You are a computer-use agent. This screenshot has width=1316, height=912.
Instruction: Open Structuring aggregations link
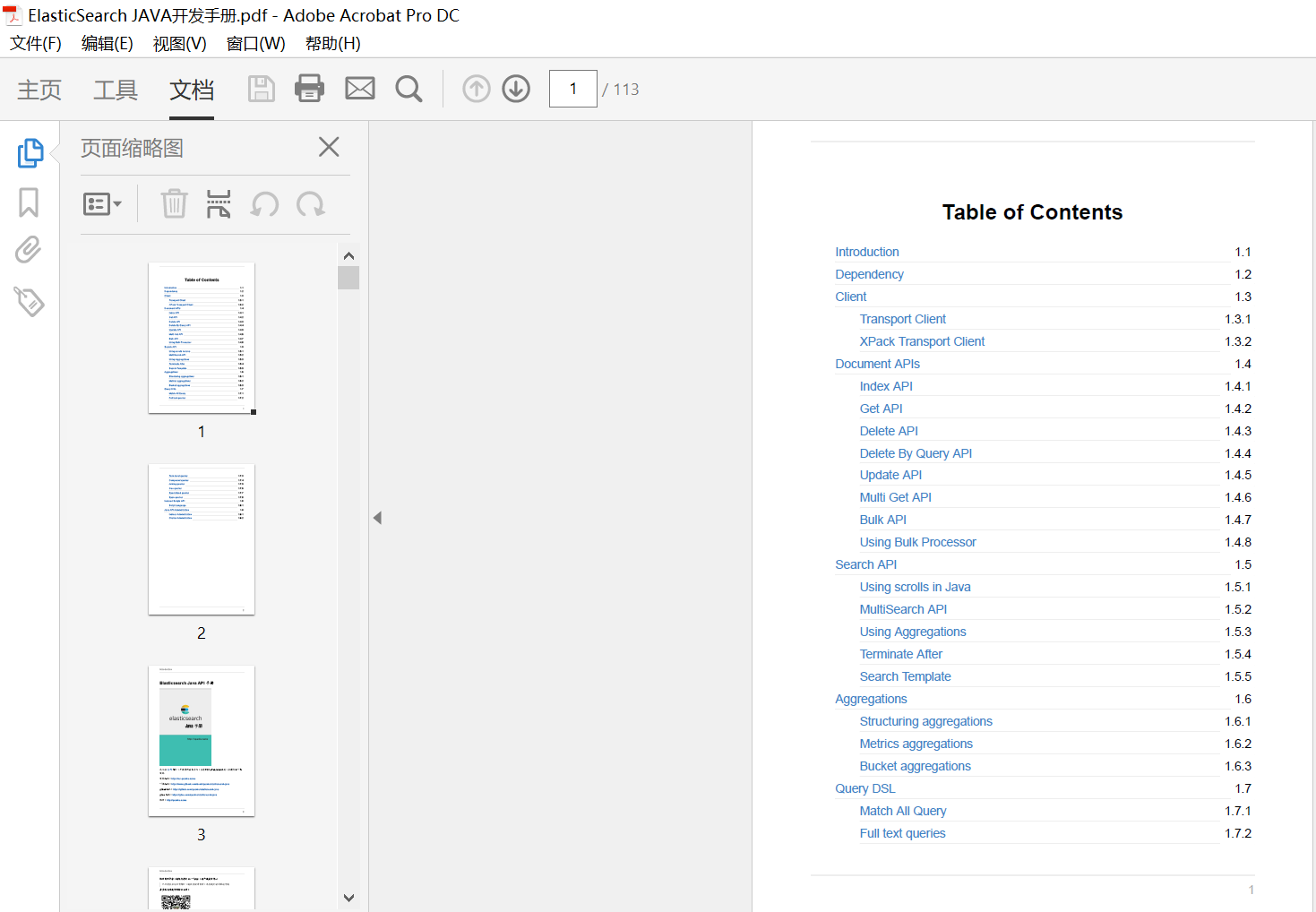pyautogui.click(x=925, y=721)
